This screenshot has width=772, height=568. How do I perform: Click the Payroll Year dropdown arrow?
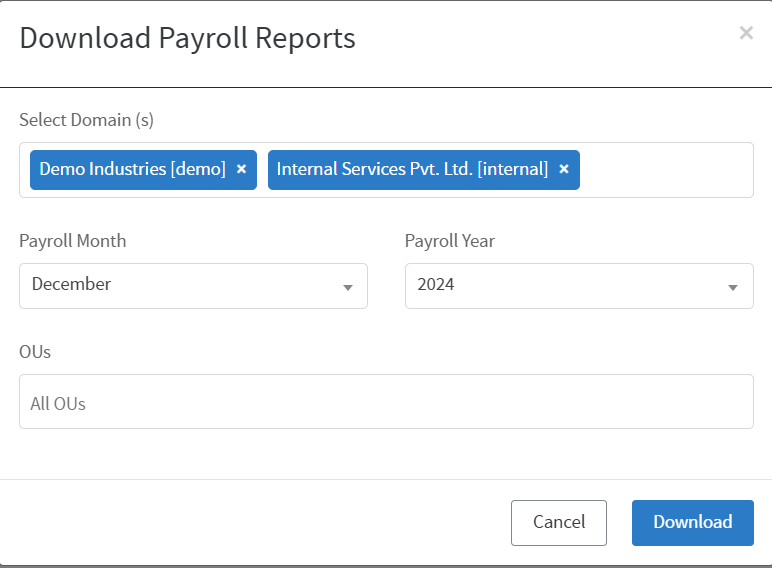coord(734,287)
